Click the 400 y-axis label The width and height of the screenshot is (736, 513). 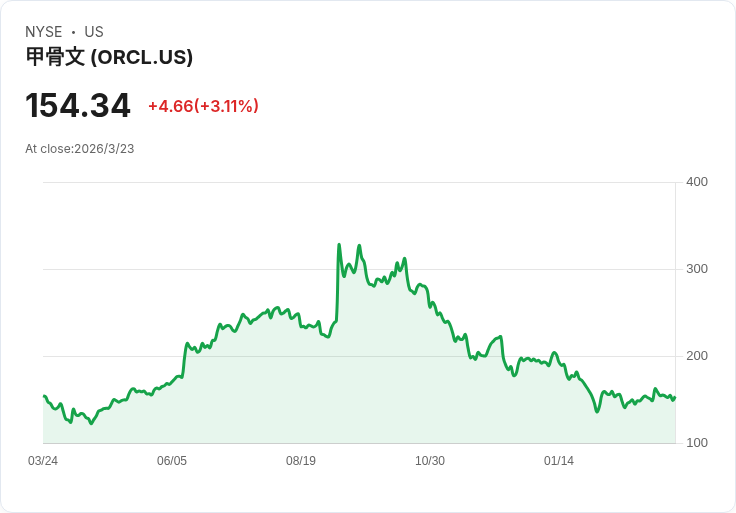(697, 182)
